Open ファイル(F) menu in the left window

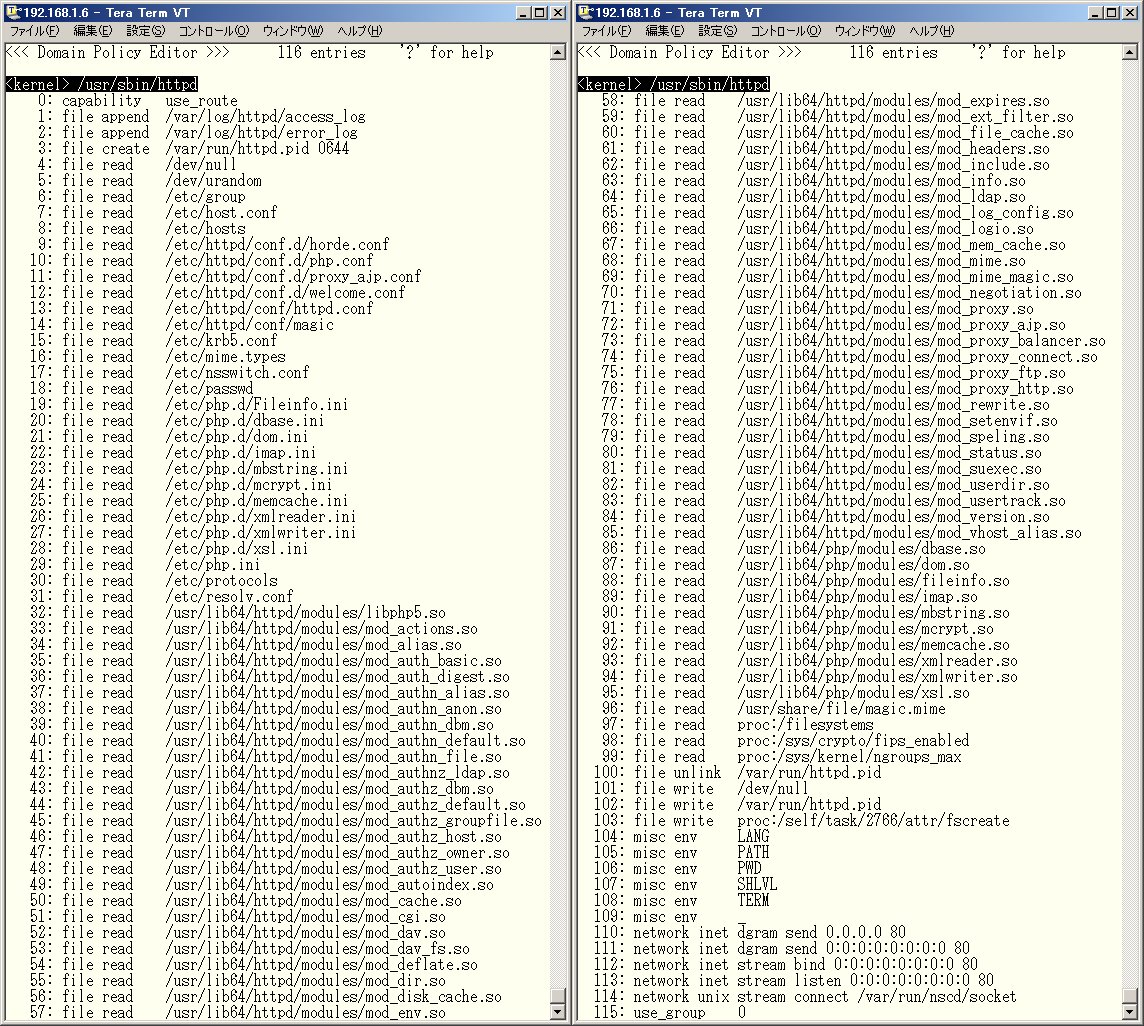click(x=35, y=31)
